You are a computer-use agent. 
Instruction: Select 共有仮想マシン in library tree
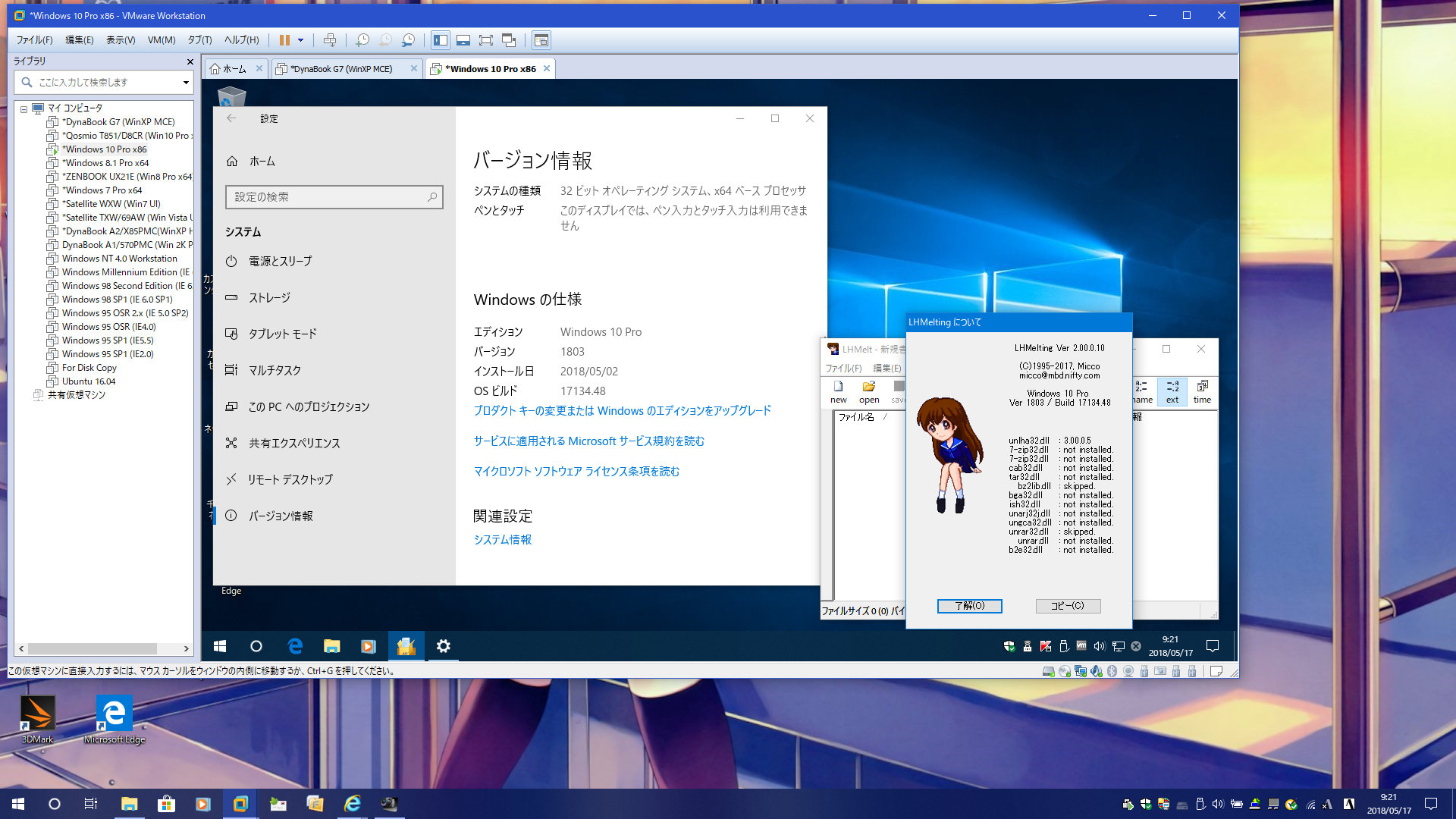click(76, 395)
